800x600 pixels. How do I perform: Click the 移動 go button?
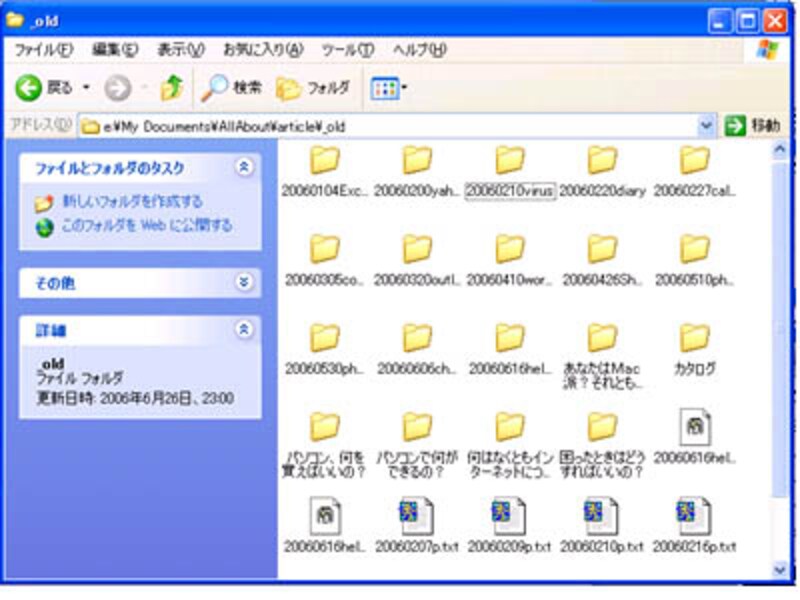(x=752, y=125)
